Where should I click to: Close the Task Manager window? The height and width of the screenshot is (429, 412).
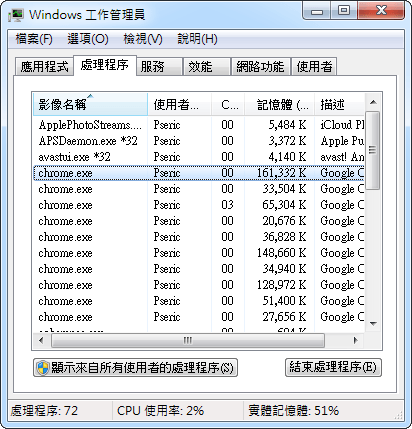381,11
